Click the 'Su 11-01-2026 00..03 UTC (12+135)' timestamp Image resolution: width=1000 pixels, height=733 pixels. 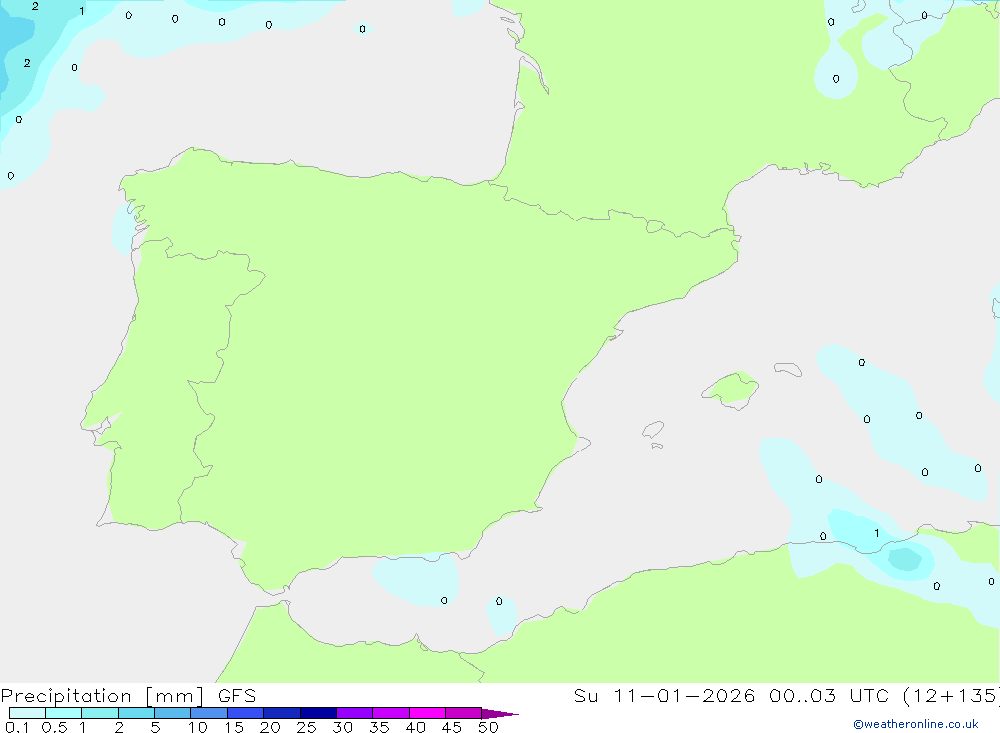click(786, 695)
